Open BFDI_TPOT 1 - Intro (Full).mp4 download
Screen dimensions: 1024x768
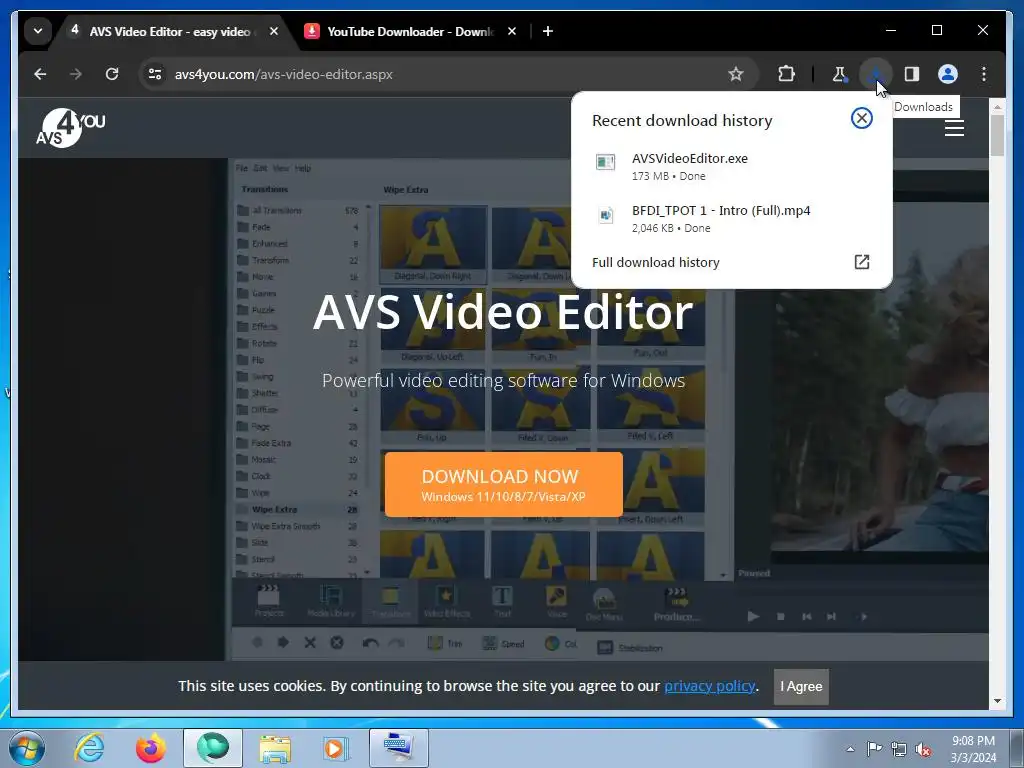pos(731,219)
